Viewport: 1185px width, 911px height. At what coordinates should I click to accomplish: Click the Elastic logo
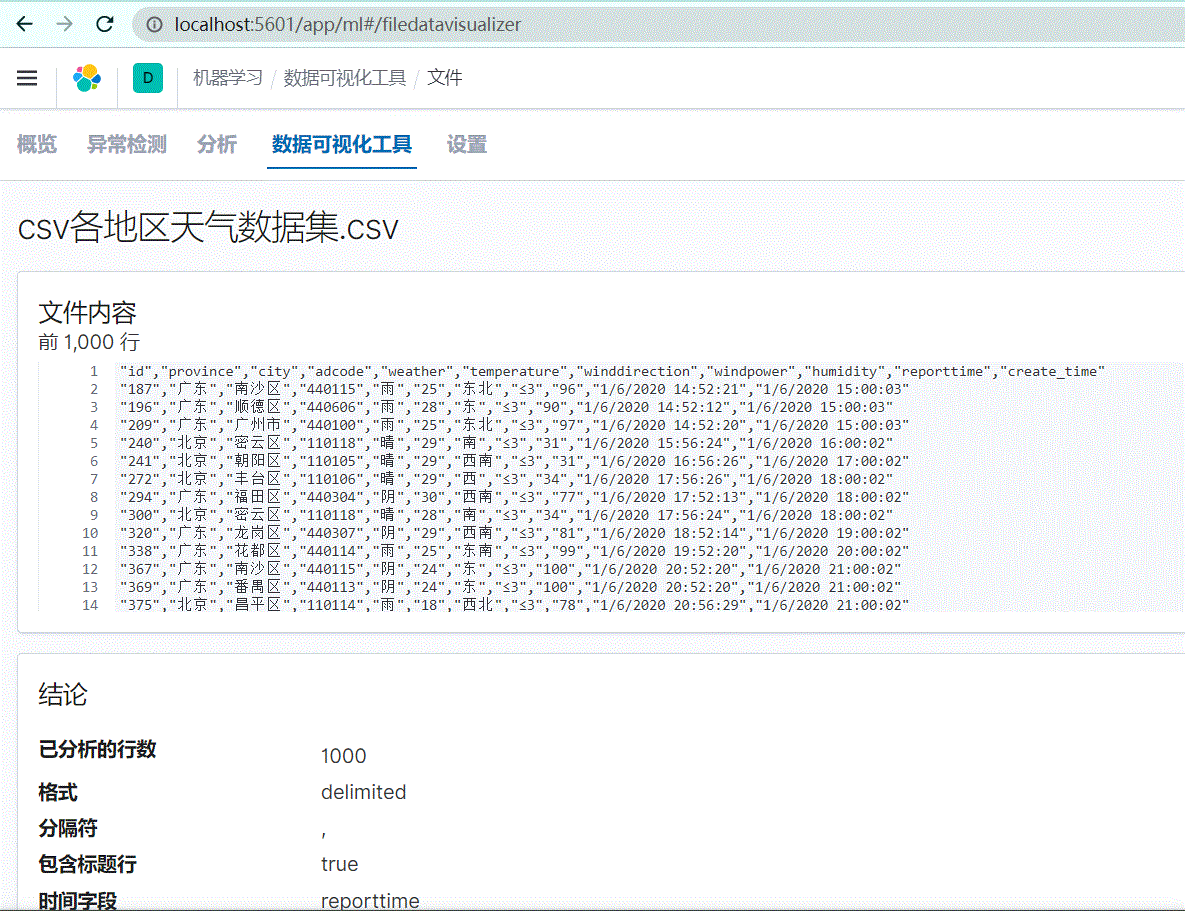click(87, 78)
